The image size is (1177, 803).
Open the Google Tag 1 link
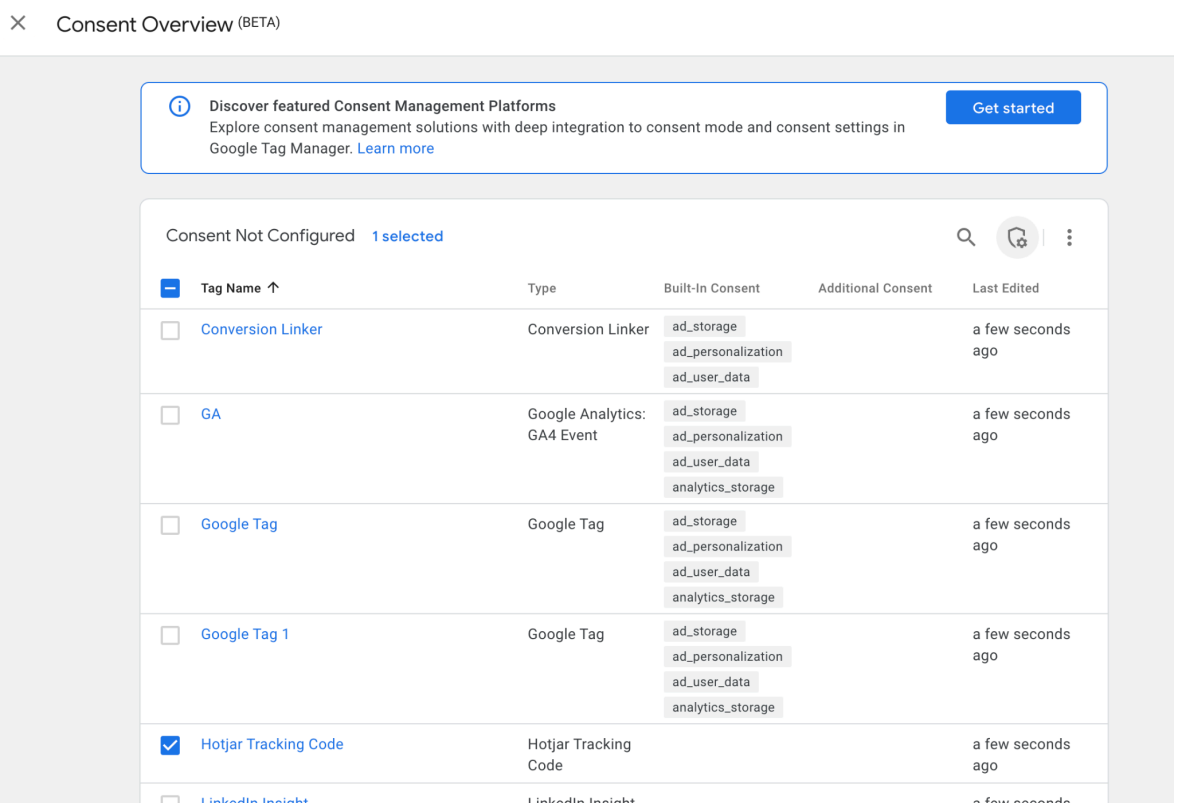(245, 634)
